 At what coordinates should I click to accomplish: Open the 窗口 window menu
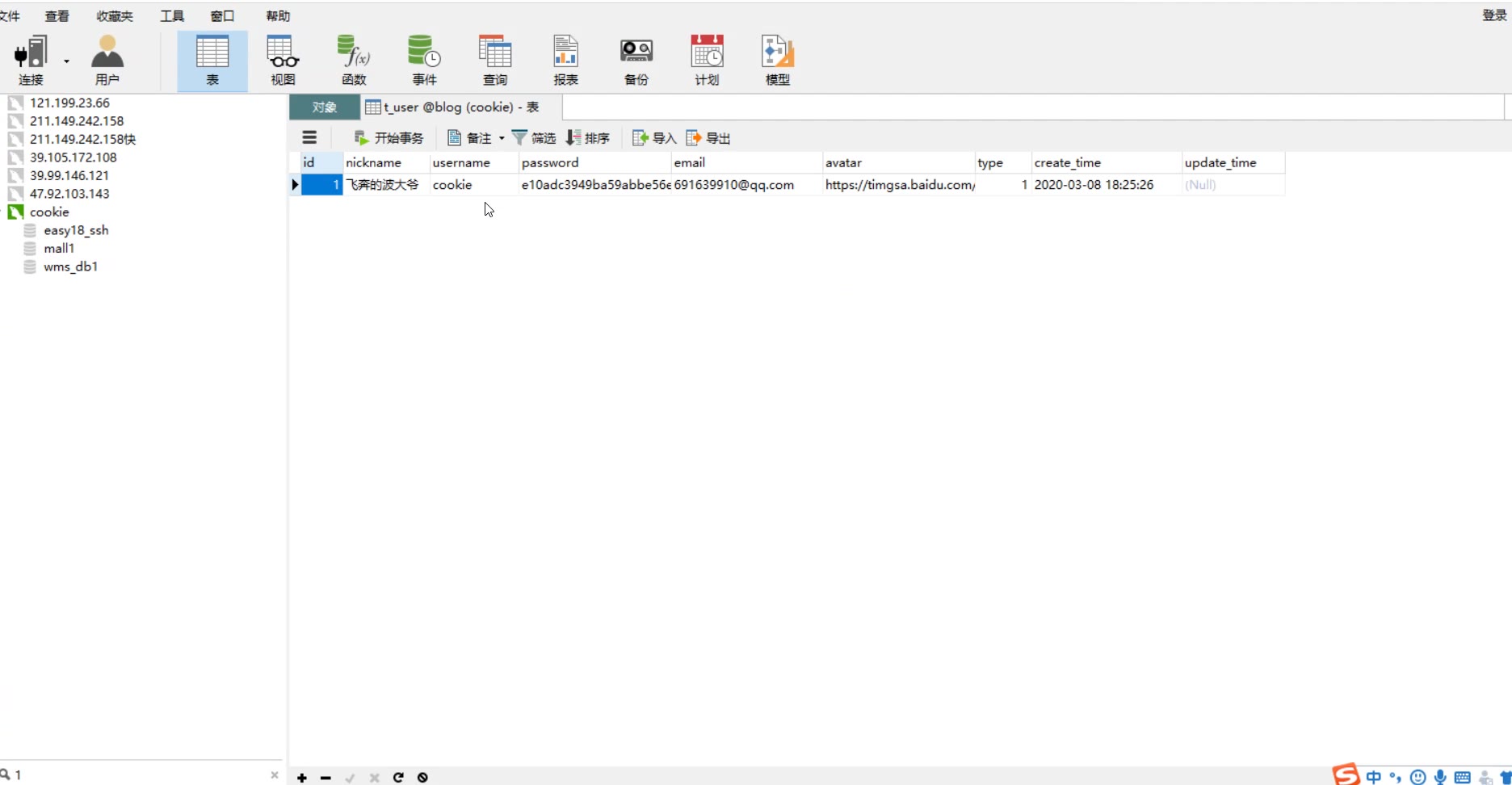click(222, 16)
